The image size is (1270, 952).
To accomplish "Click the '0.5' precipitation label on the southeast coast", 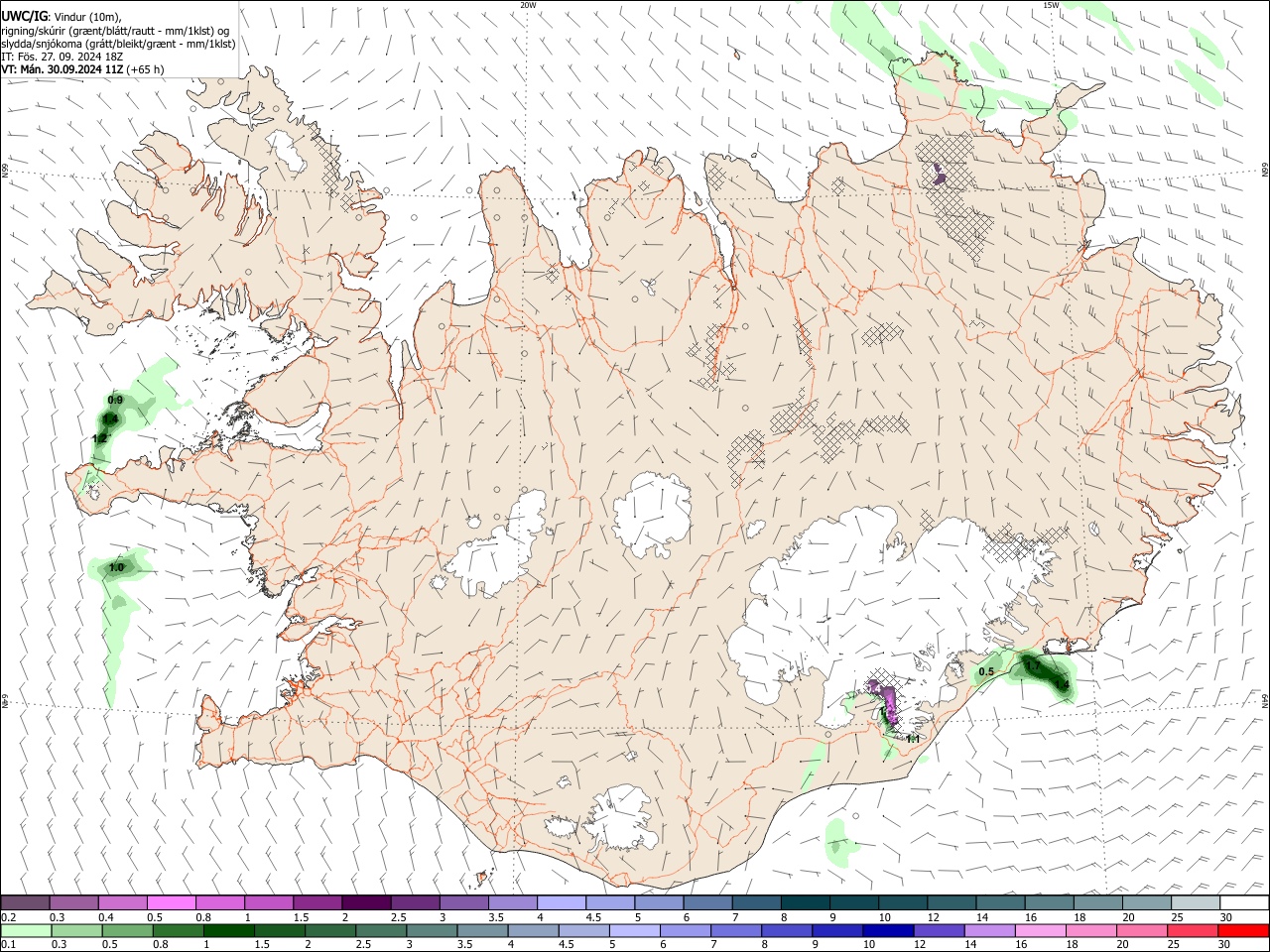I will click(986, 671).
